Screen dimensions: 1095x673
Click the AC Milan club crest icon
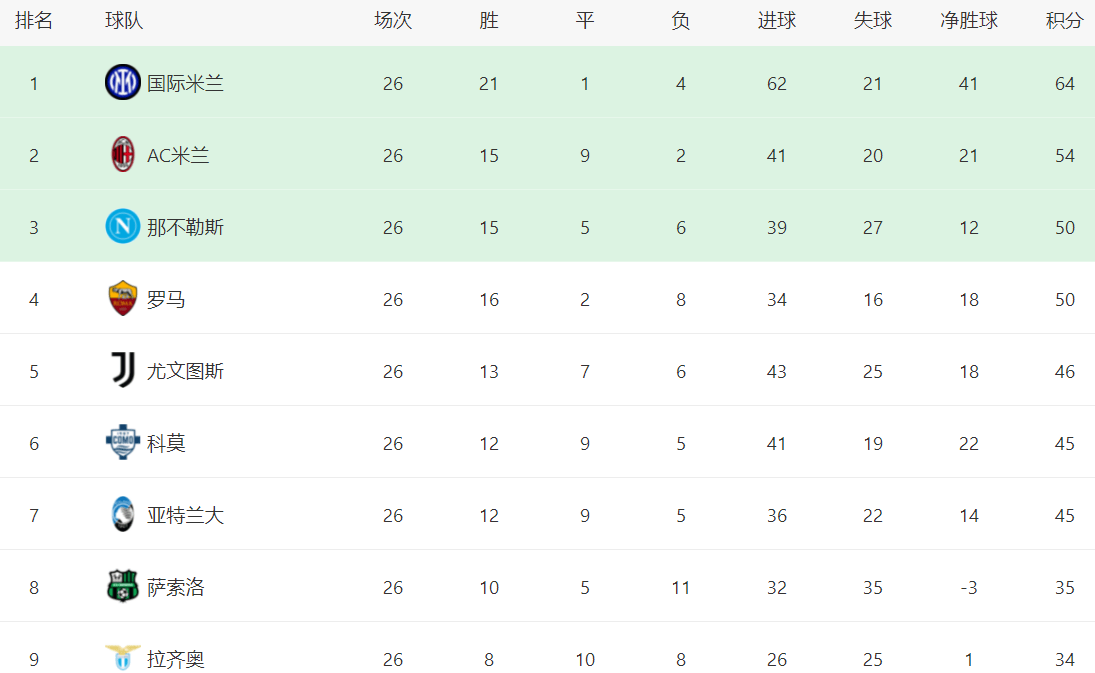click(122, 155)
